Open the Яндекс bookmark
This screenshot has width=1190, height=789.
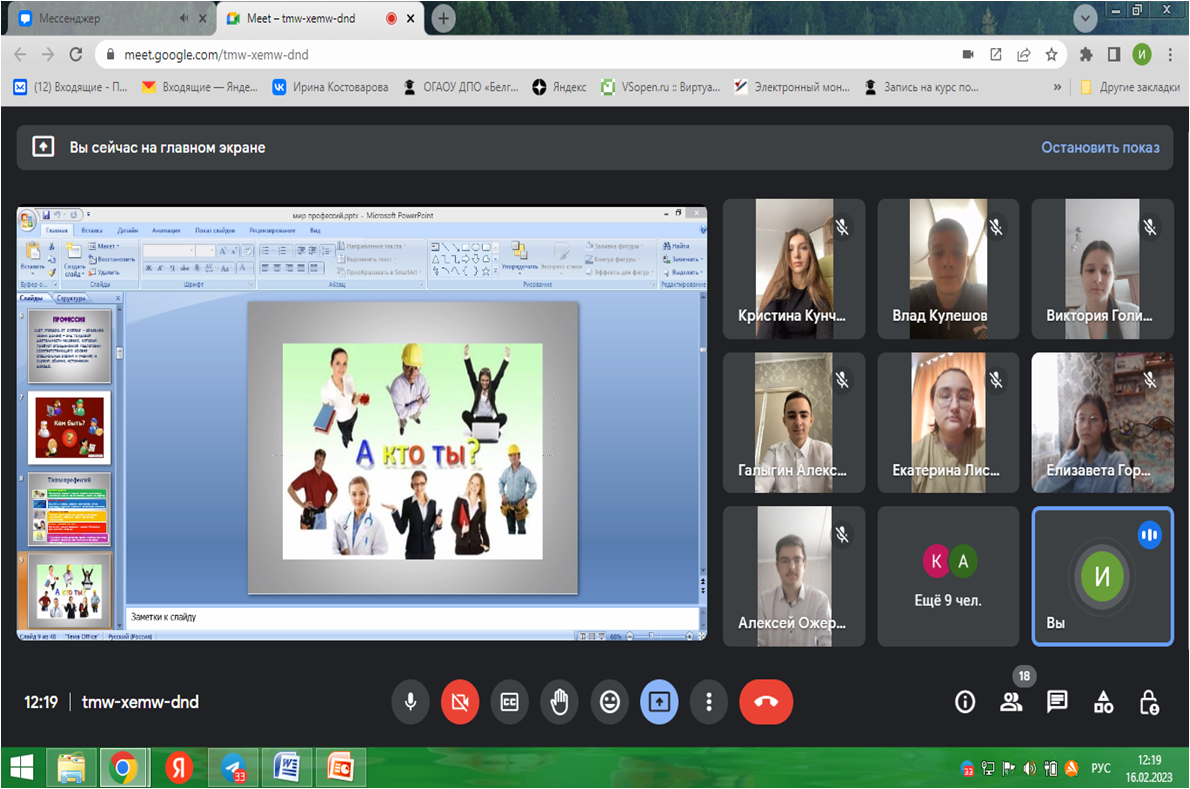pyautogui.click(x=559, y=87)
